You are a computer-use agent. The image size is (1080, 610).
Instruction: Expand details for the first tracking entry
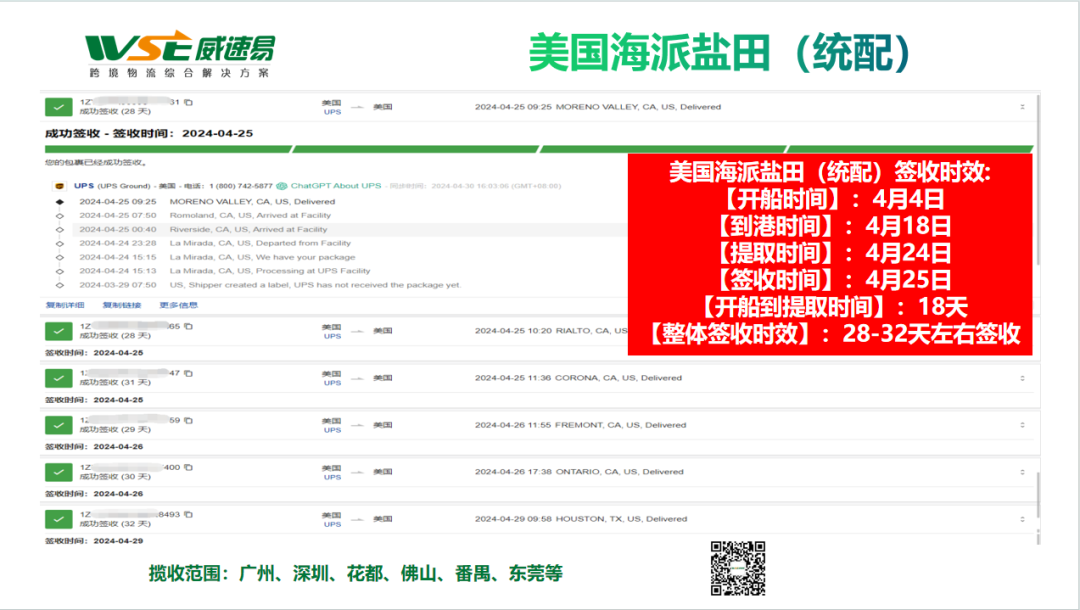(x=1022, y=106)
